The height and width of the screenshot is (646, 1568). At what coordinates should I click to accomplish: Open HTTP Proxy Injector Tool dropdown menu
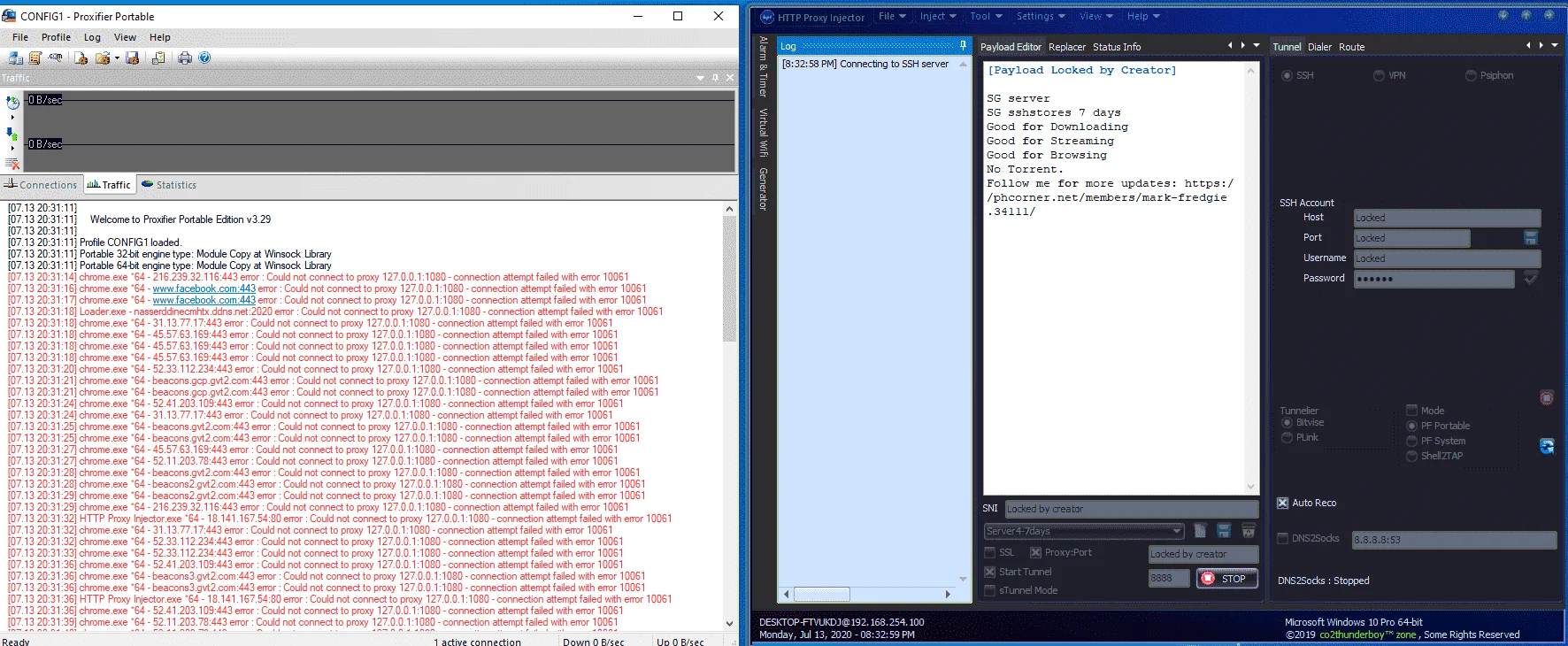(986, 16)
